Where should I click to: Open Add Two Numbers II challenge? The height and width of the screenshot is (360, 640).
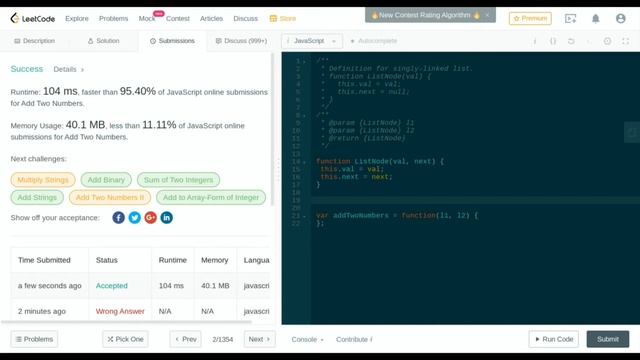click(x=110, y=197)
